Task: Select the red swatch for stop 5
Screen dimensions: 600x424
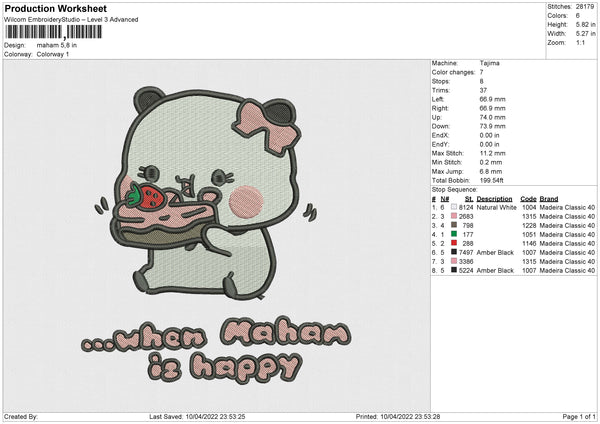Action: coord(455,243)
